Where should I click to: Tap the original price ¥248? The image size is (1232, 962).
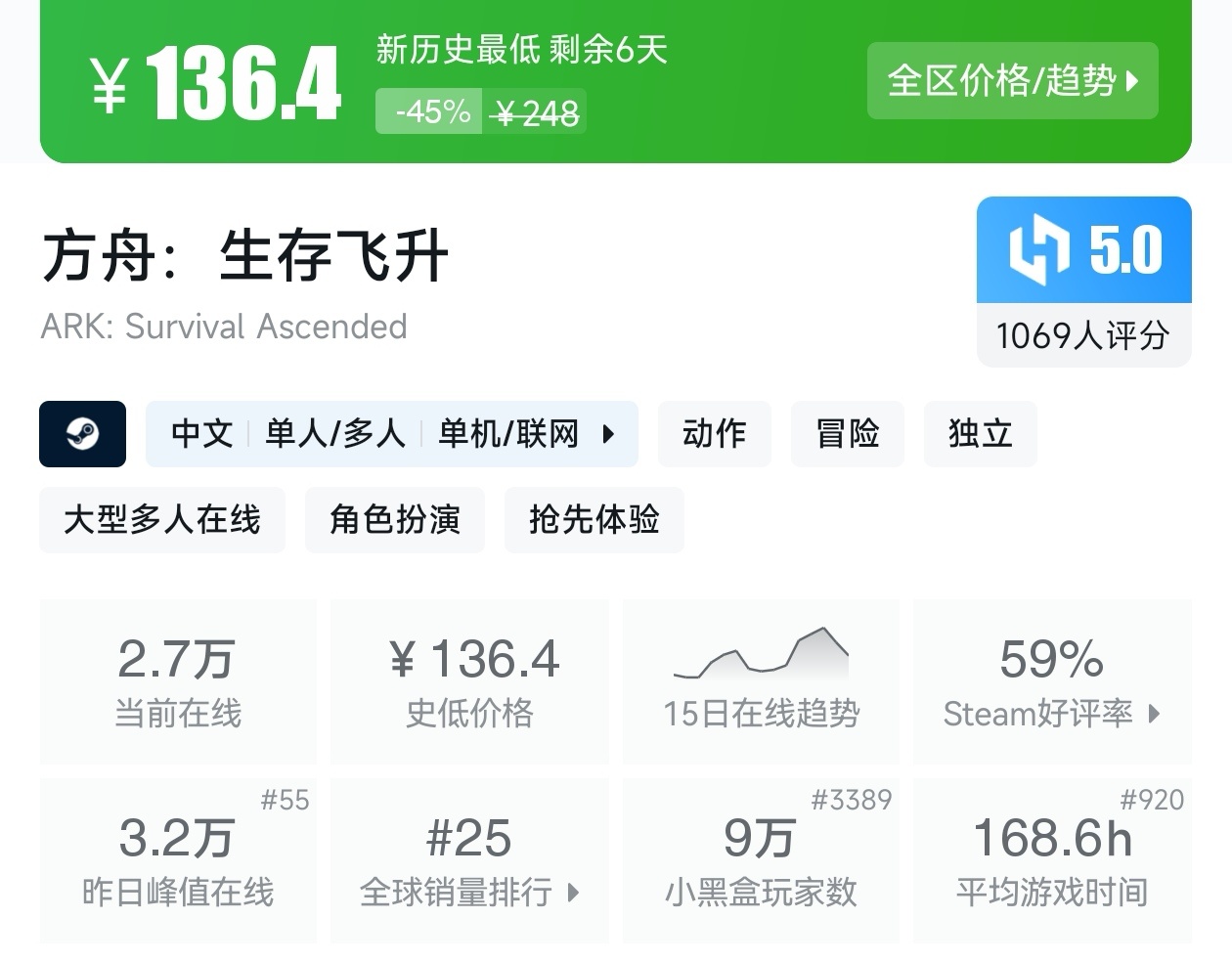coord(537,113)
